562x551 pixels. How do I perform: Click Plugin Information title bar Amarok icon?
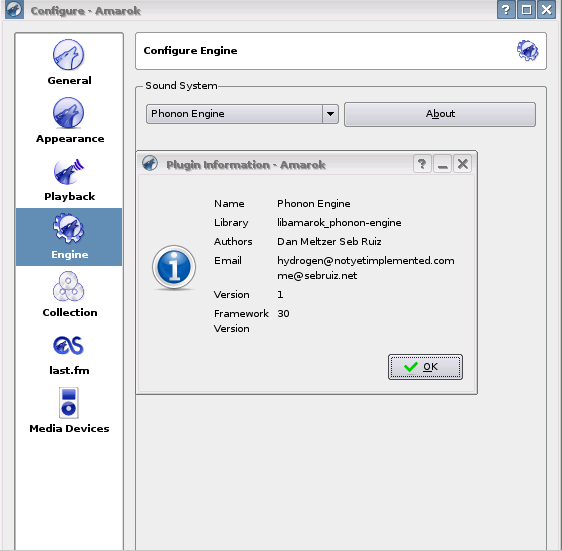pyautogui.click(x=150, y=163)
